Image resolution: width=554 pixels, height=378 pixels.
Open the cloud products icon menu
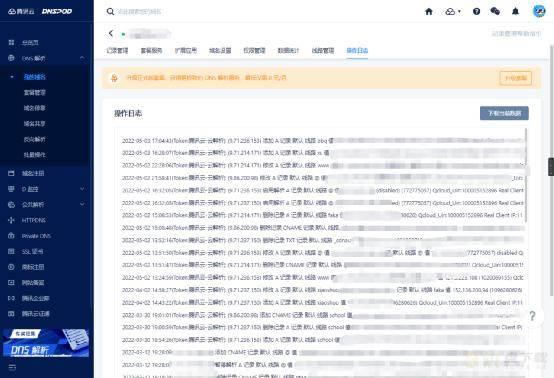(450, 12)
